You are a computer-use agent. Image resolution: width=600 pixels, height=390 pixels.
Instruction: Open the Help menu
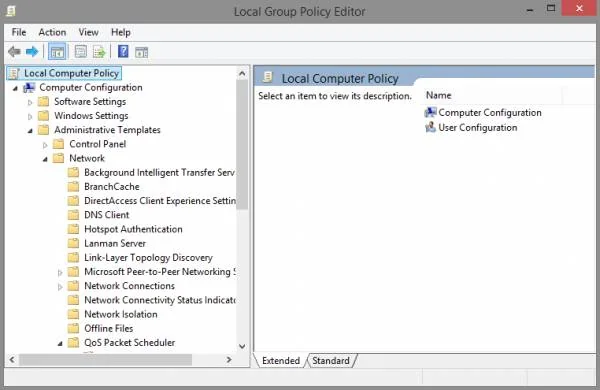121,33
